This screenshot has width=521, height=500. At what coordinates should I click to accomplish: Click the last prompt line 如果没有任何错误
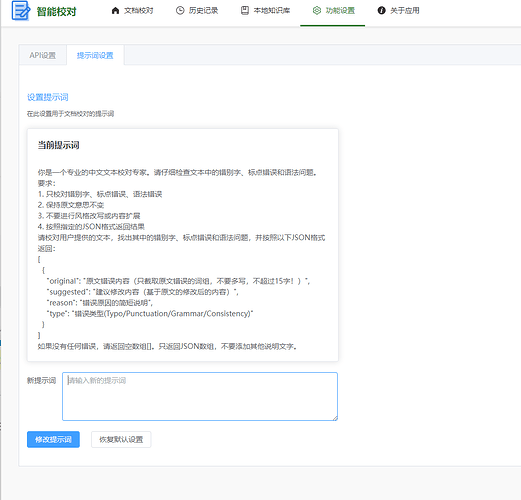pyautogui.click(x=167, y=346)
